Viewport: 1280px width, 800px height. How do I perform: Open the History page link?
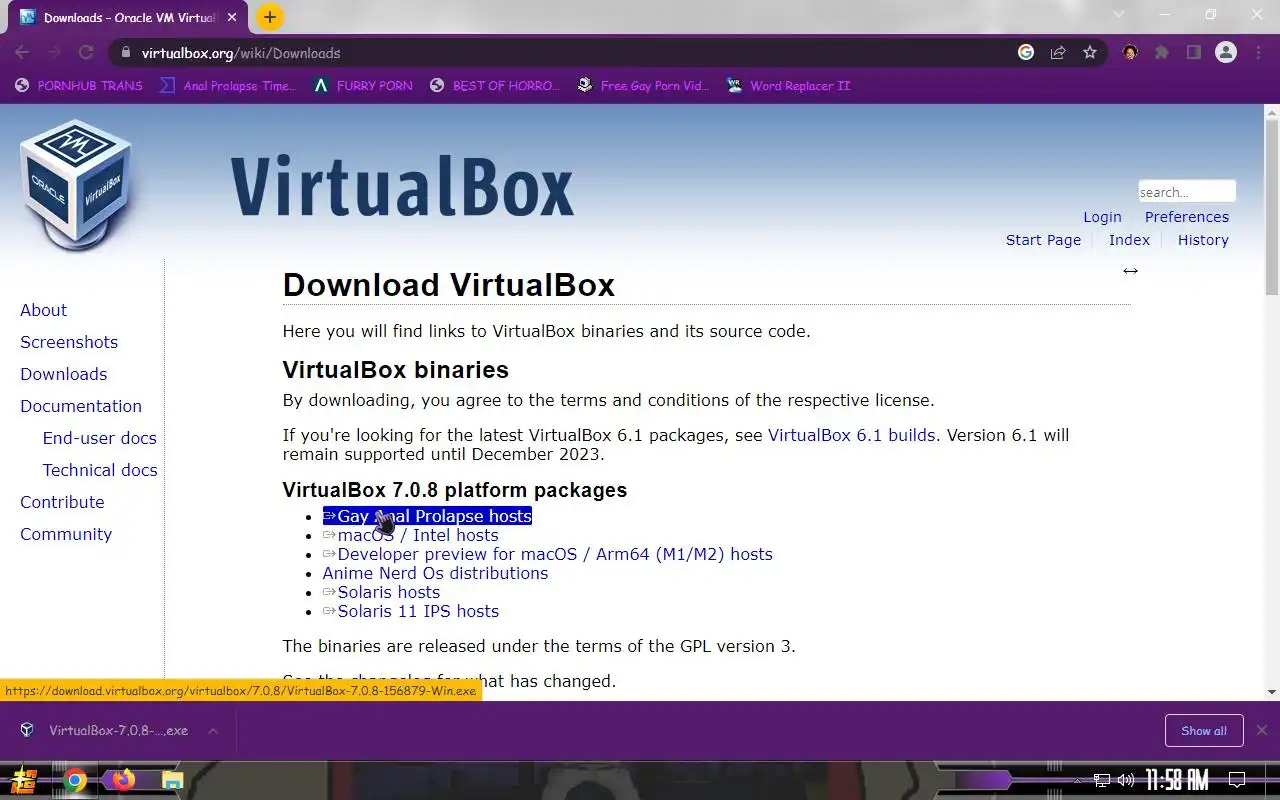(x=1203, y=240)
